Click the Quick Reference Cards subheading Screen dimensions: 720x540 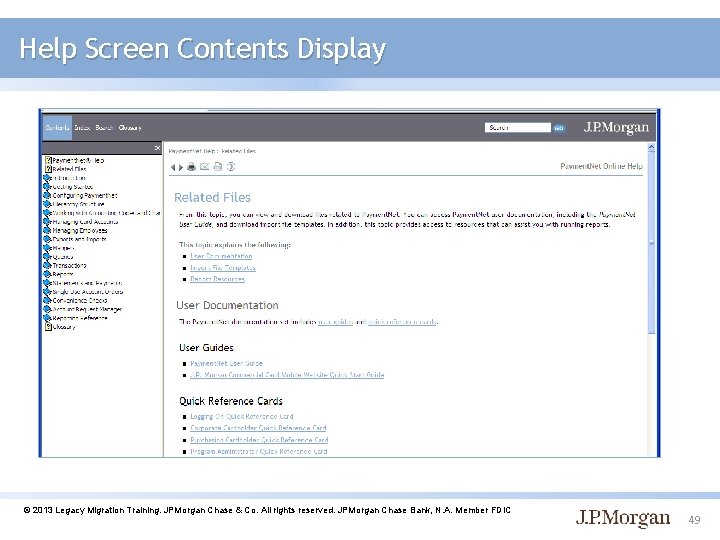231,401
